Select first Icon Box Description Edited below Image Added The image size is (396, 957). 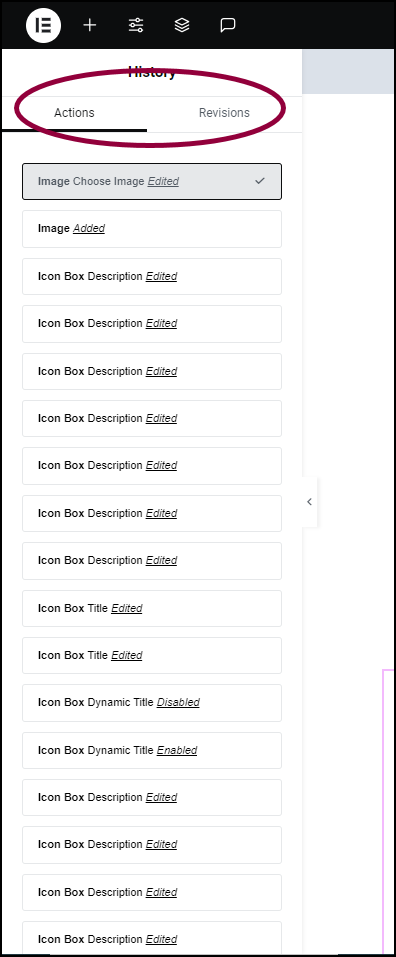pyautogui.click(x=152, y=276)
